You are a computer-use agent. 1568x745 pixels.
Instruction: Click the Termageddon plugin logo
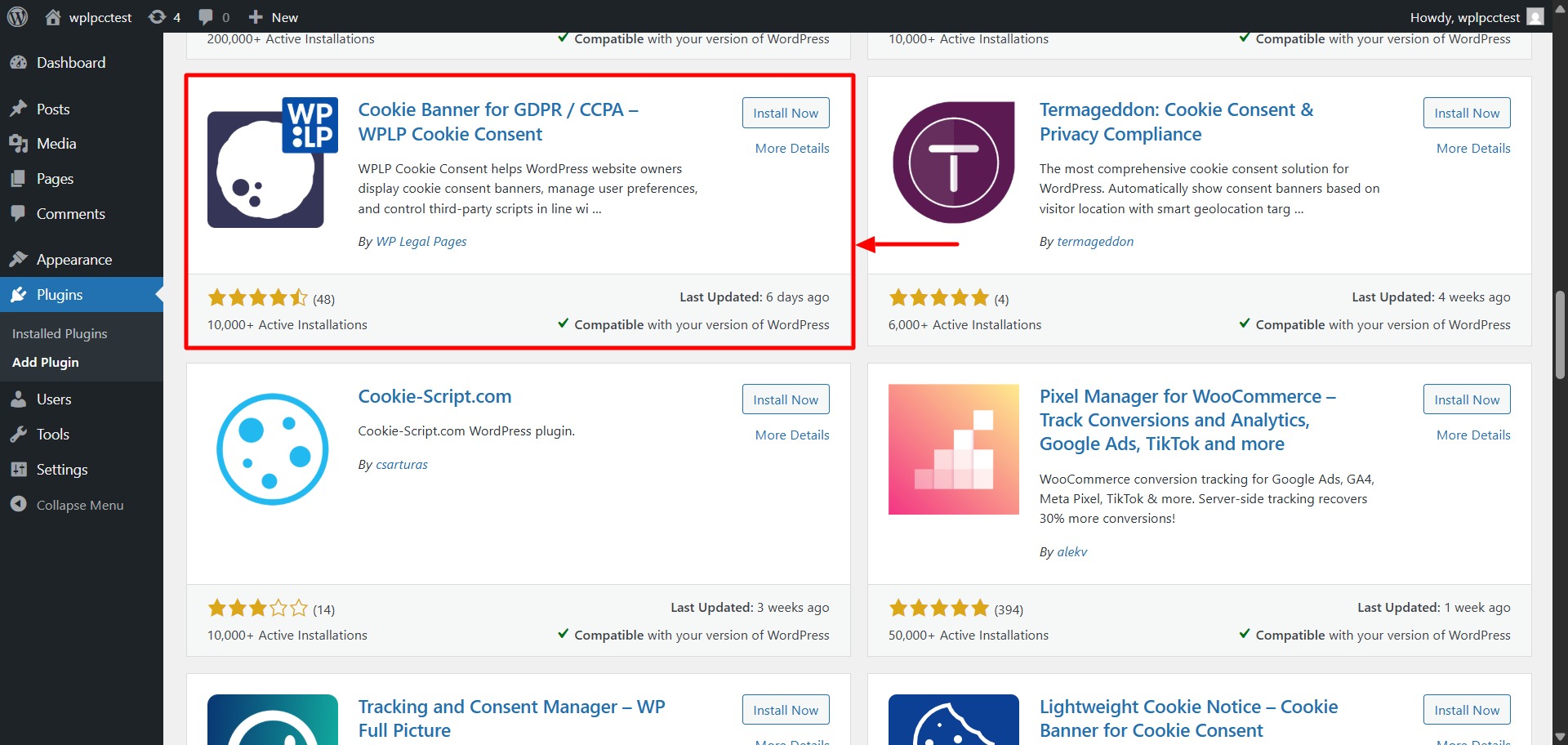[953, 163]
